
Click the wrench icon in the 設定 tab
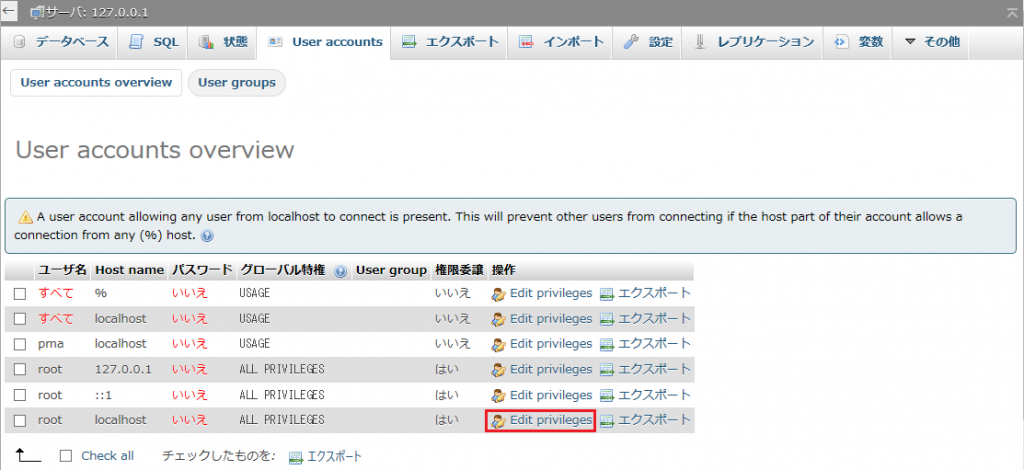631,42
